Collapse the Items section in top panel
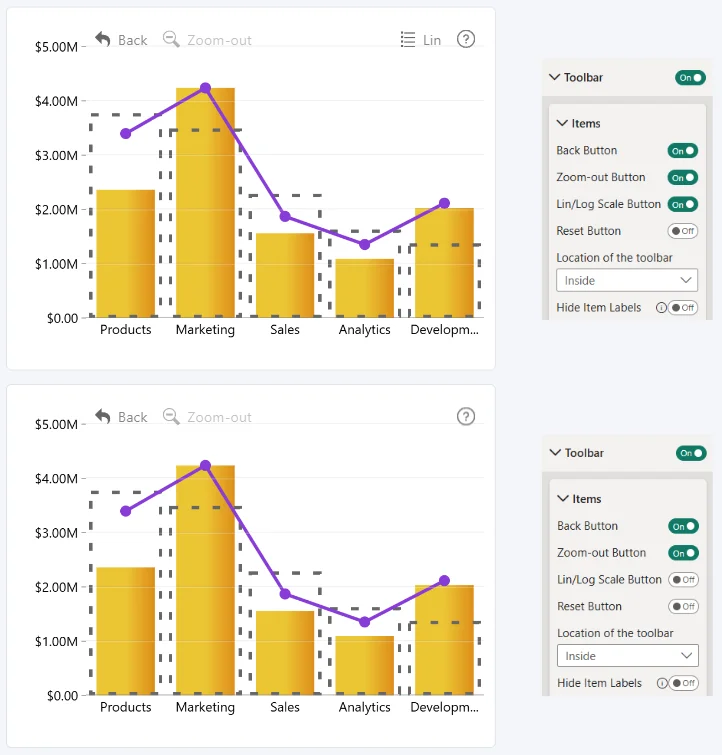Image resolution: width=722 pixels, height=755 pixels. click(562, 123)
